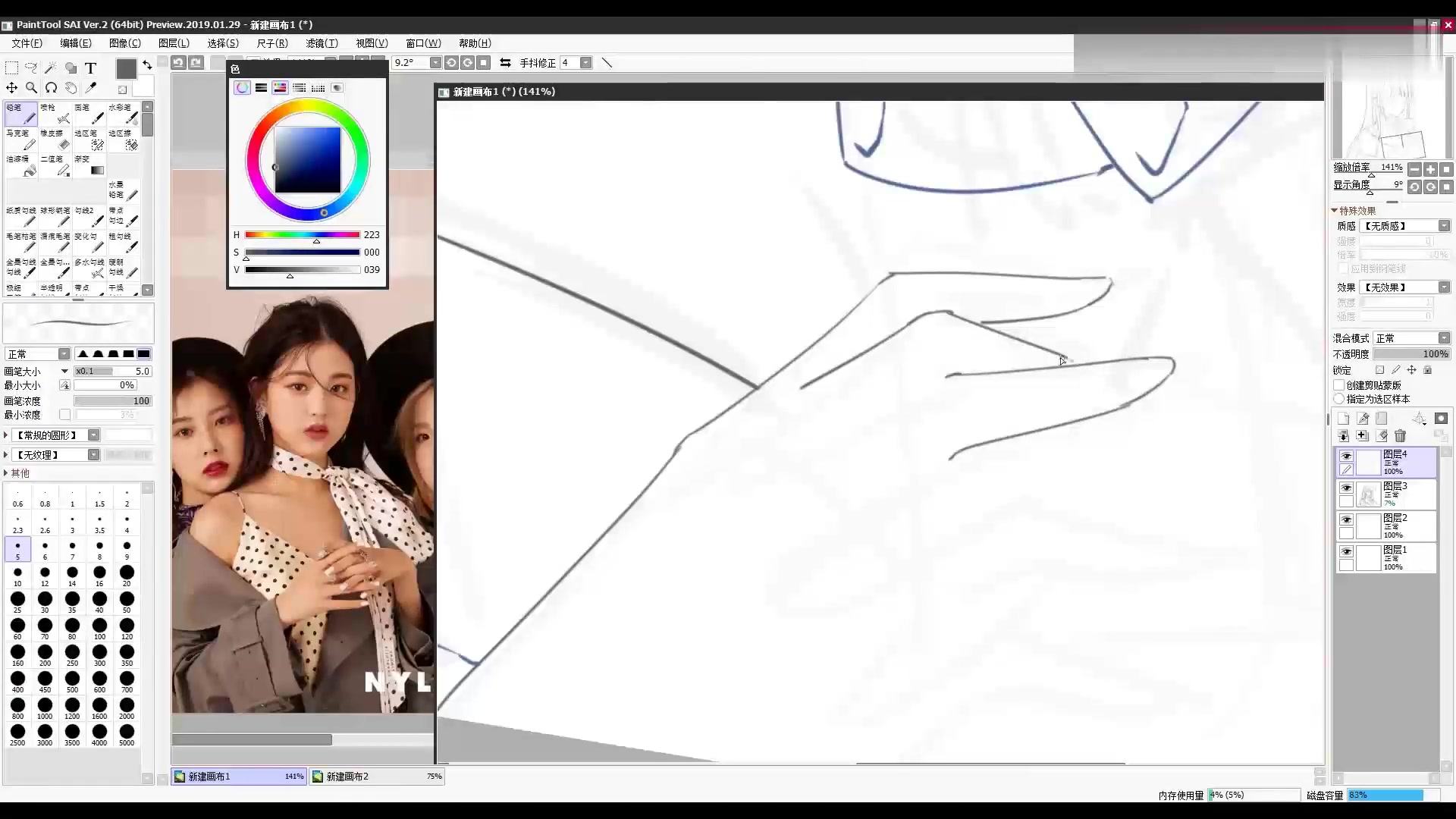
Task: Click the redo button in toolbar
Action: [196, 63]
